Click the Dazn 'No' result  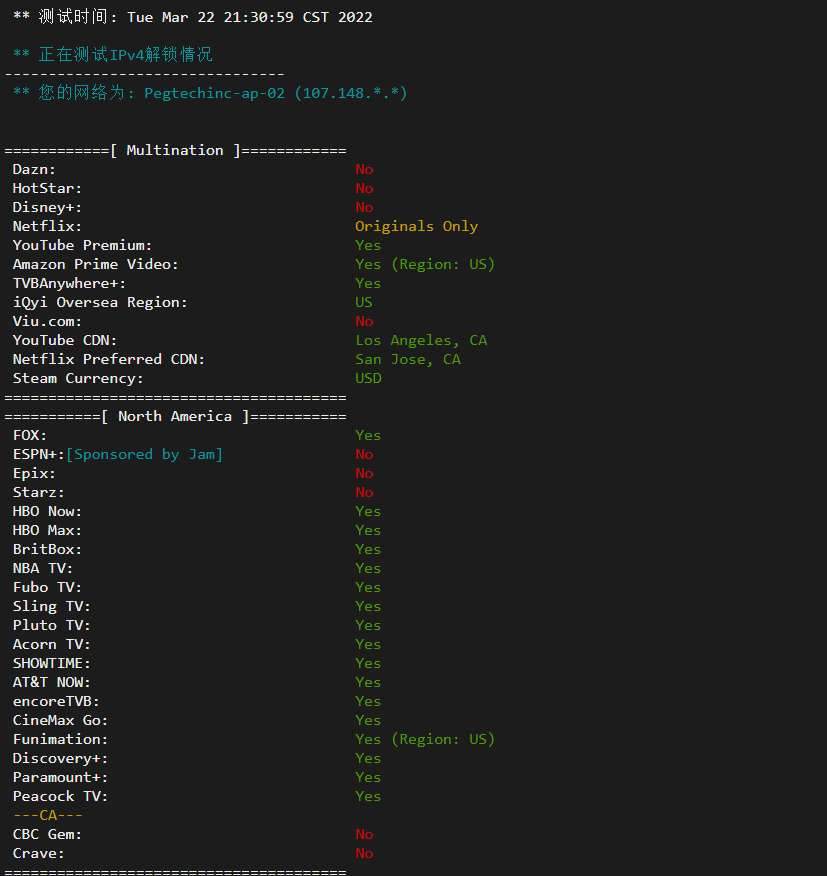[x=364, y=169]
